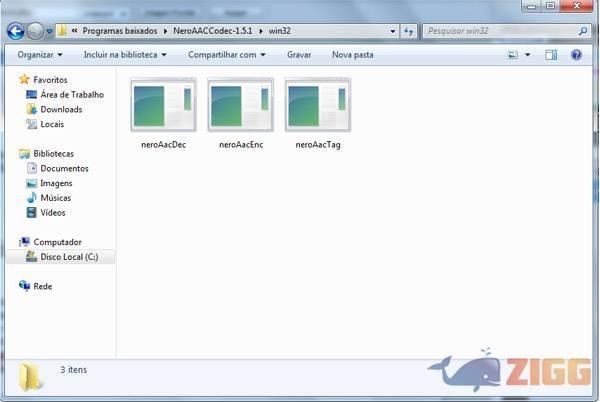Image resolution: width=600 pixels, height=402 pixels.
Task: Click the refresh icon beside address bar
Action: (x=409, y=31)
